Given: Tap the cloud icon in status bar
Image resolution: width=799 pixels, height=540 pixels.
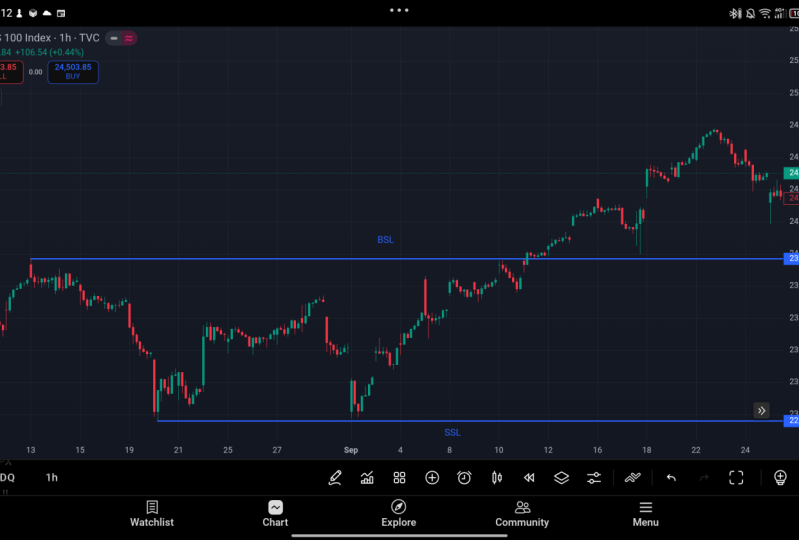Looking at the screenshot, I should tap(47, 13).
